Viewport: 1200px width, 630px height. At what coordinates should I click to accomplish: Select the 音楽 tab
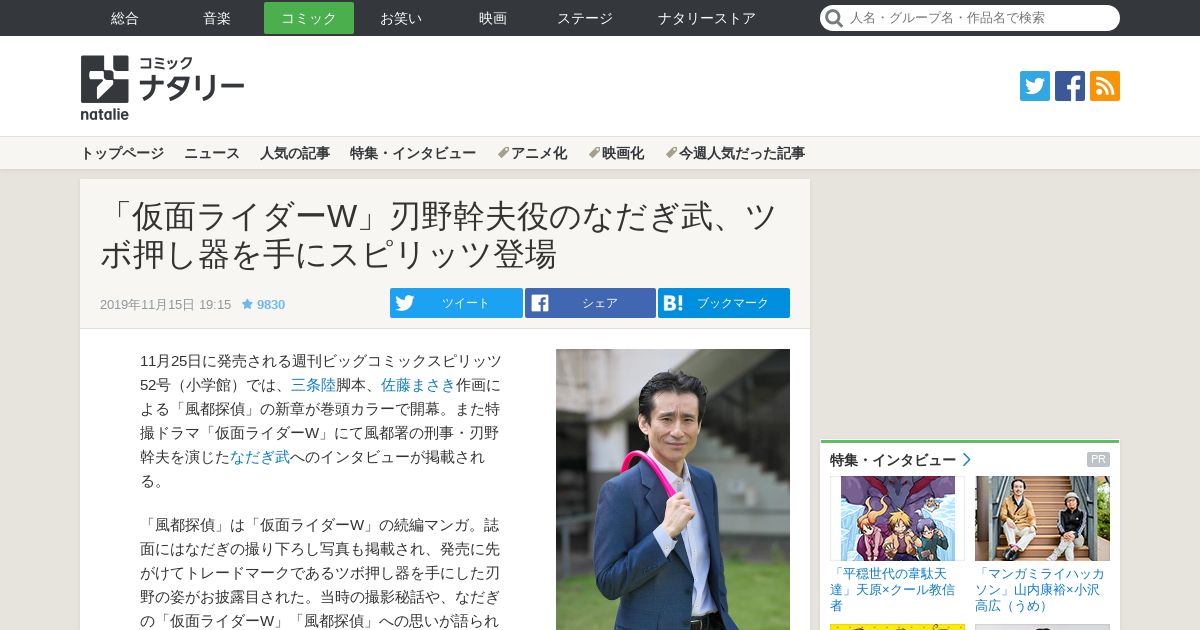pos(217,18)
